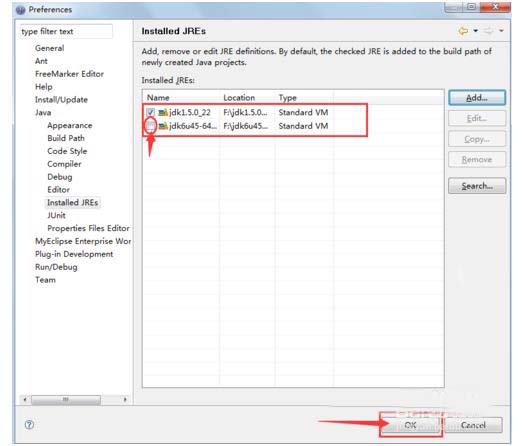Click the grayed forward navigation arrow icon
This screenshot has height=446, width=522.
click(489, 31)
